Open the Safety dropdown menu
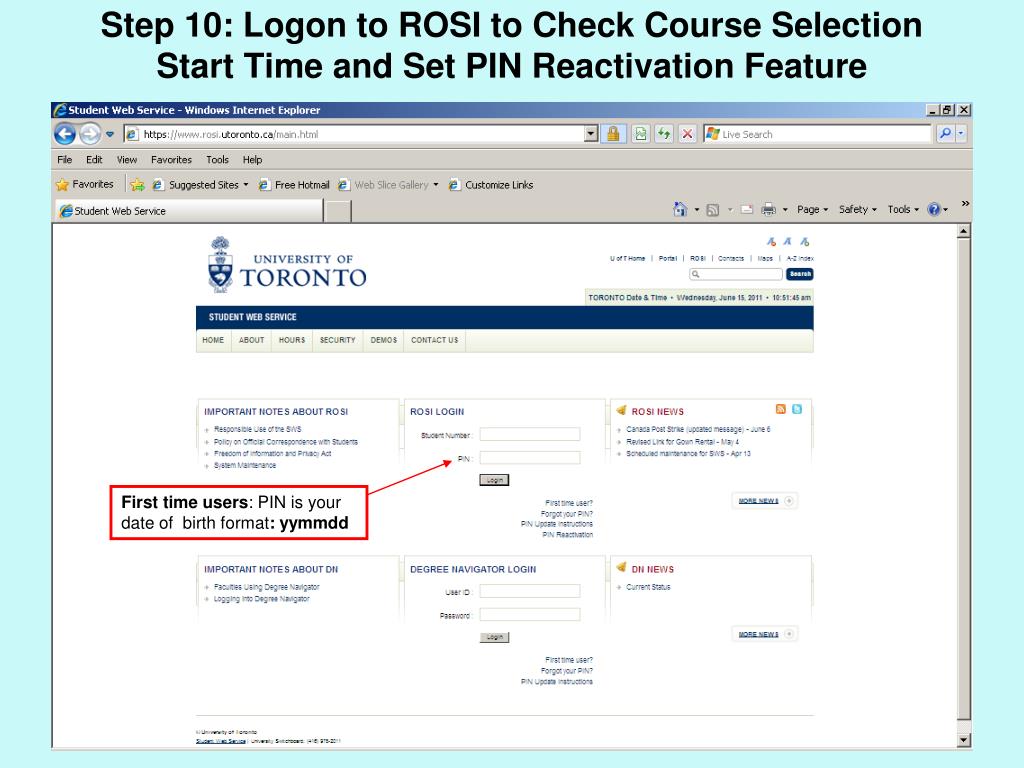This screenshot has height=768, width=1024. [x=857, y=210]
